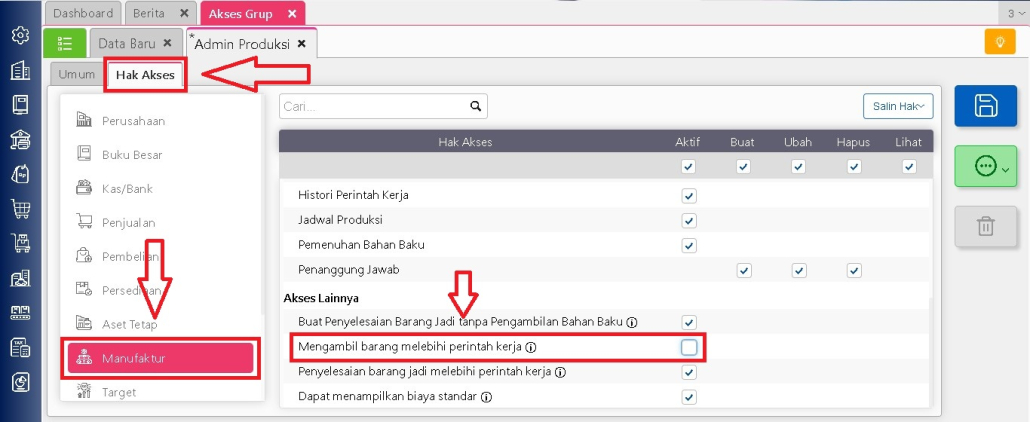Open the green list view icon
The width and height of the screenshot is (1030, 422).
65,43
